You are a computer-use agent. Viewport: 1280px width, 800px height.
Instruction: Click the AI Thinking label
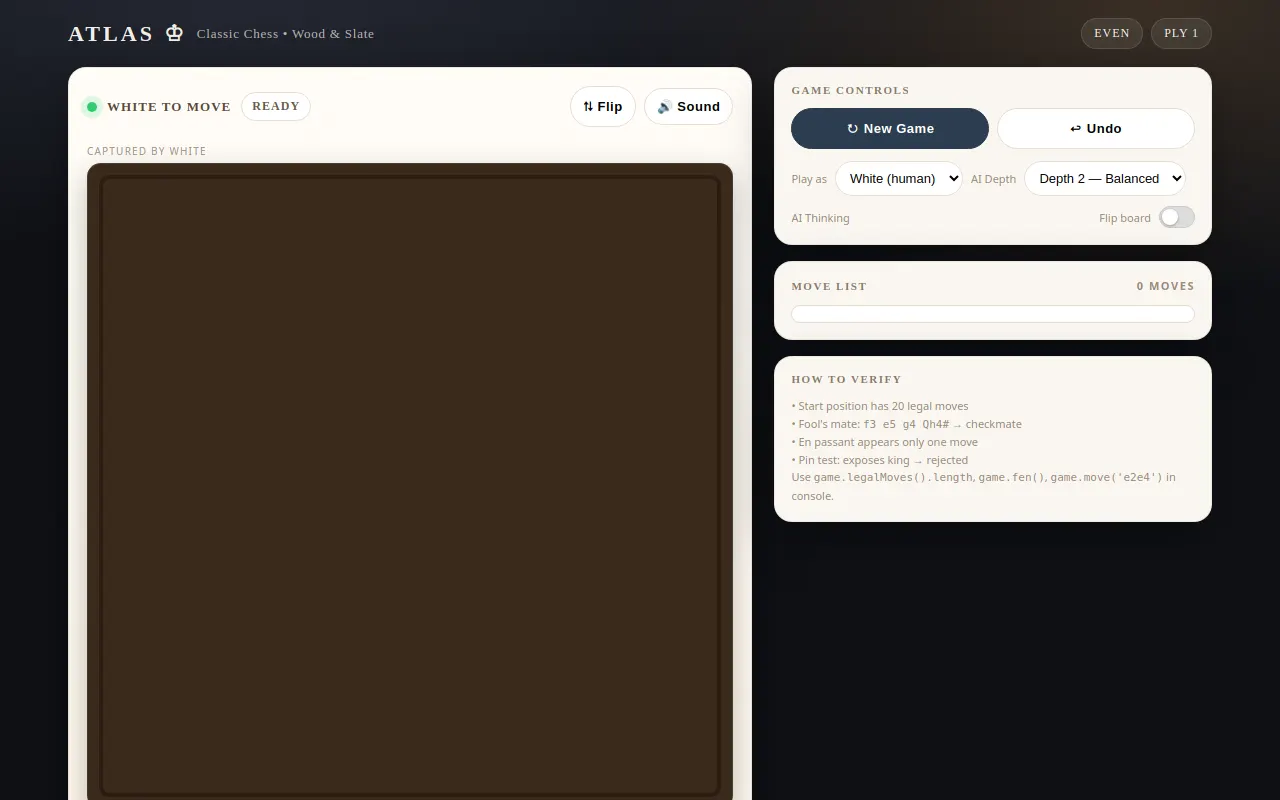[820, 218]
